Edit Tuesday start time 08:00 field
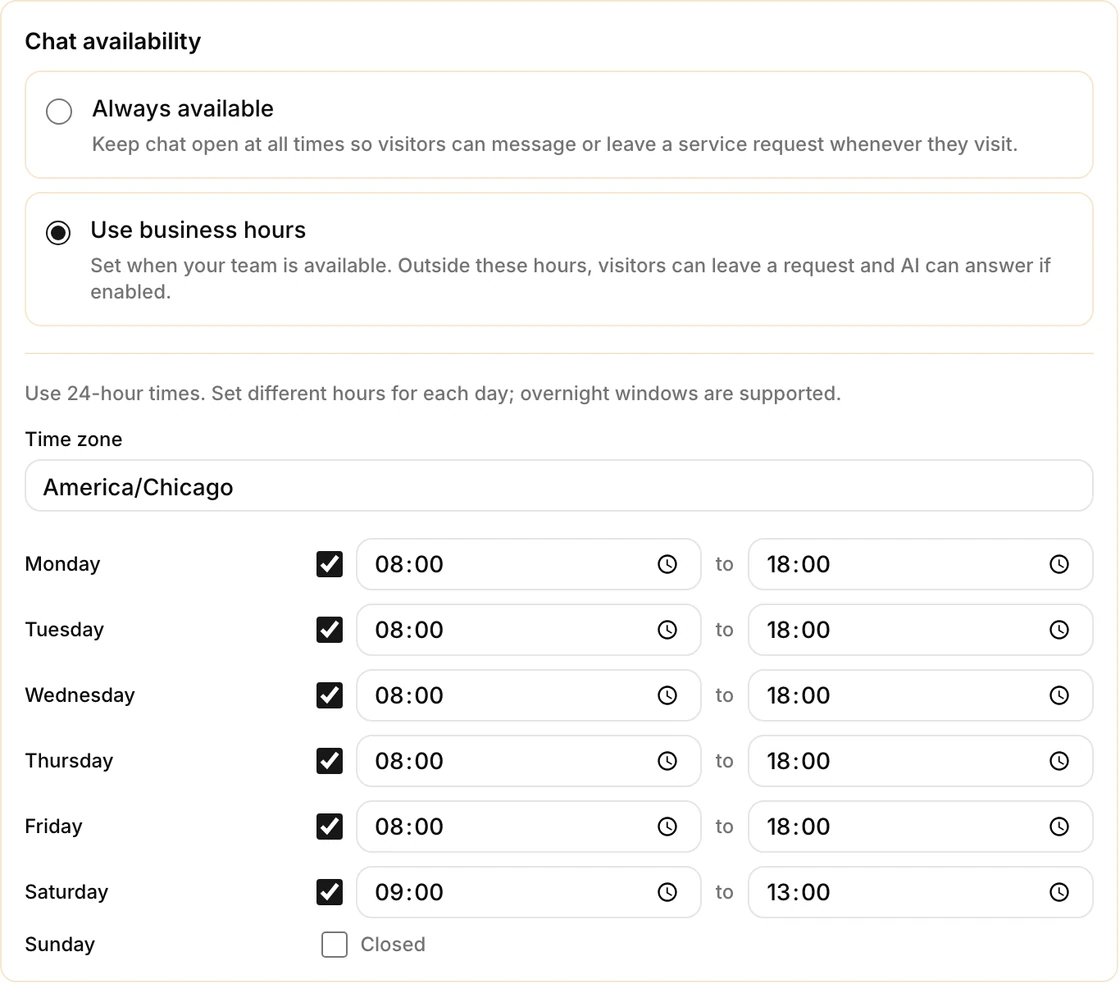Viewport: 1120px width, 984px height. click(529, 630)
